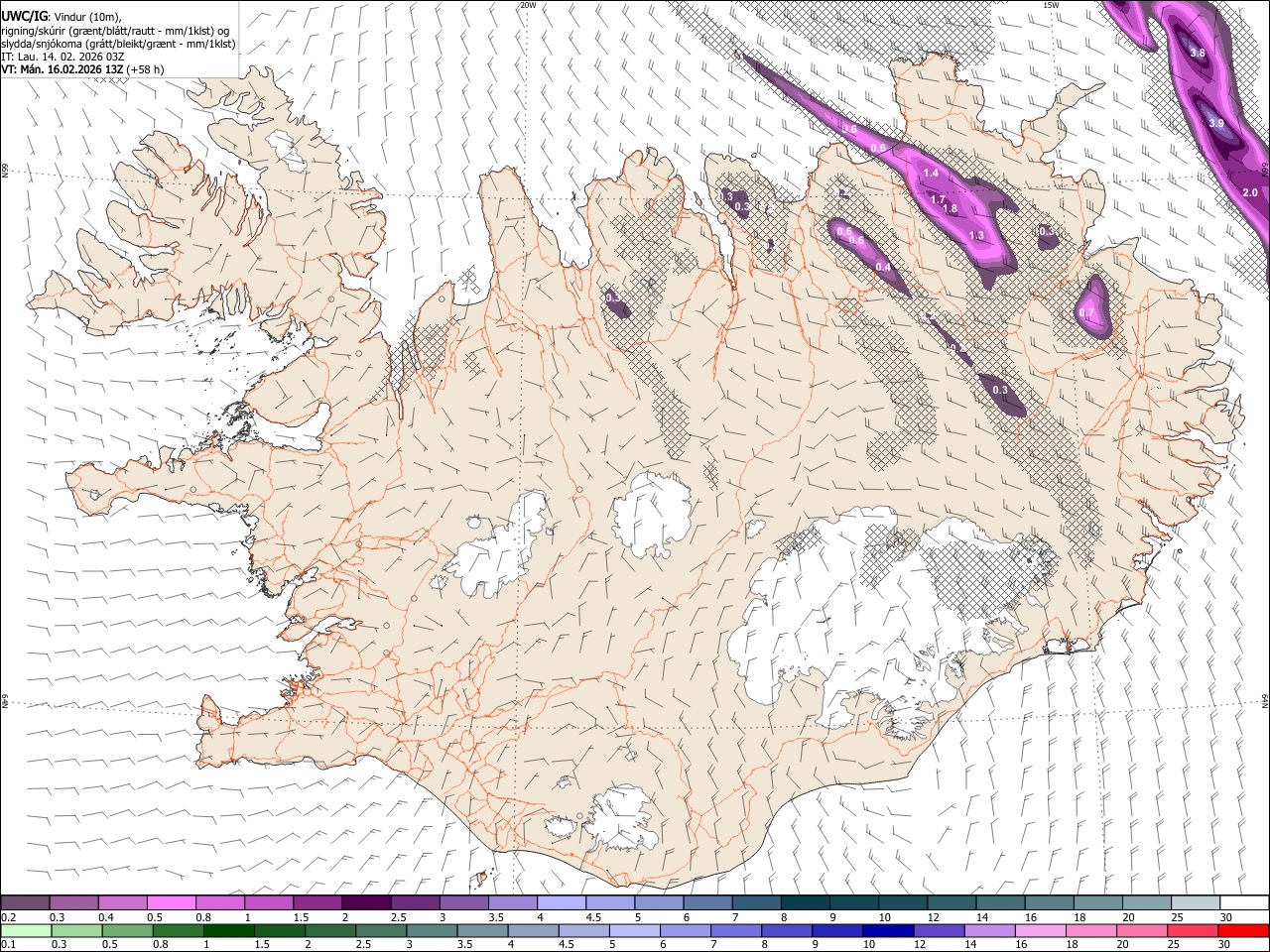Pick the palest green 0.1–0.3 lower legend swatch
The width and height of the screenshot is (1270, 952).
pos(26,930)
